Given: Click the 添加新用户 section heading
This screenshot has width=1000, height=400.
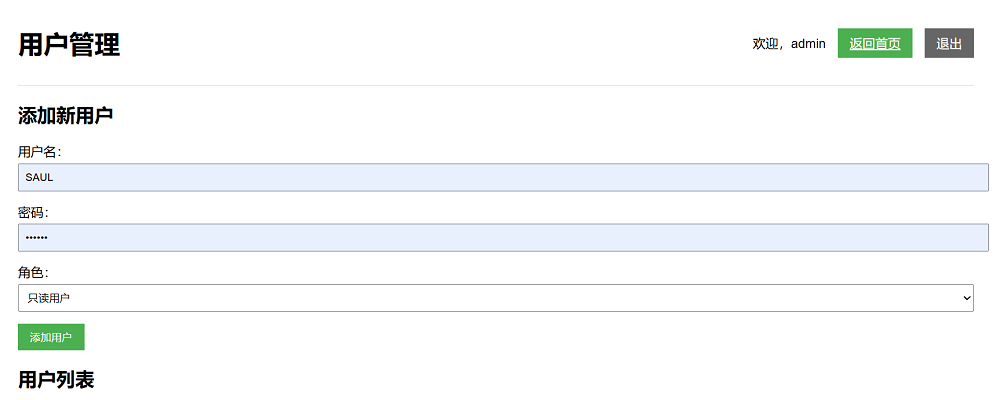Looking at the screenshot, I should [65, 115].
